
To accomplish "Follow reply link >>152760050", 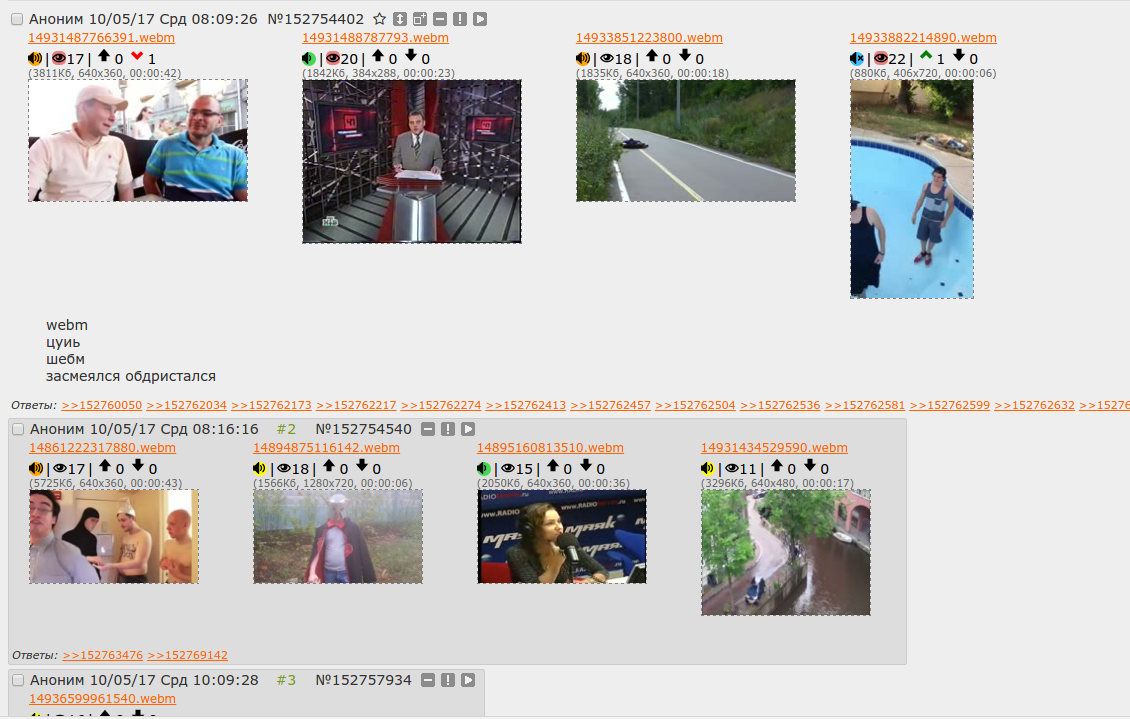I will tap(102, 405).
